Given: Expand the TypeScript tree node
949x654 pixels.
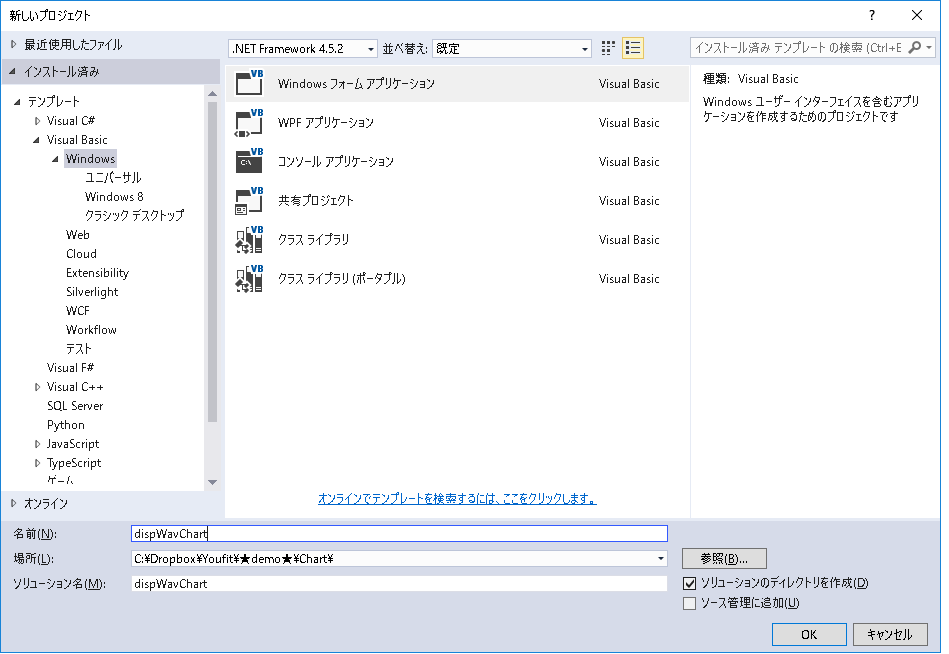Looking at the screenshot, I should (38, 463).
